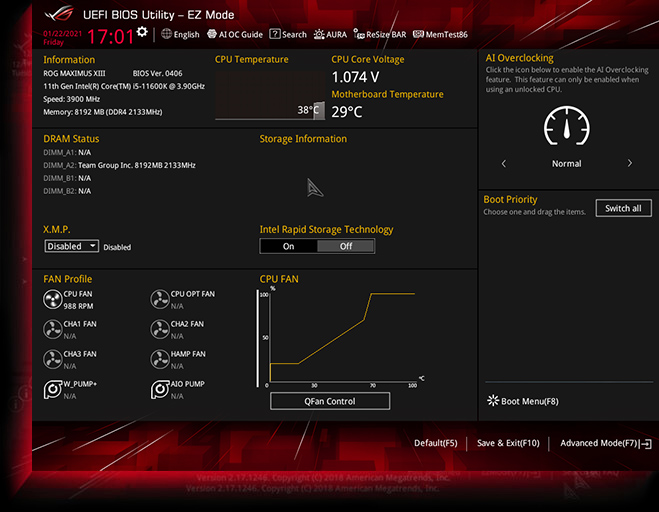Click the 988 RPM fan speed
This screenshot has height=512, width=659.
point(78,306)
